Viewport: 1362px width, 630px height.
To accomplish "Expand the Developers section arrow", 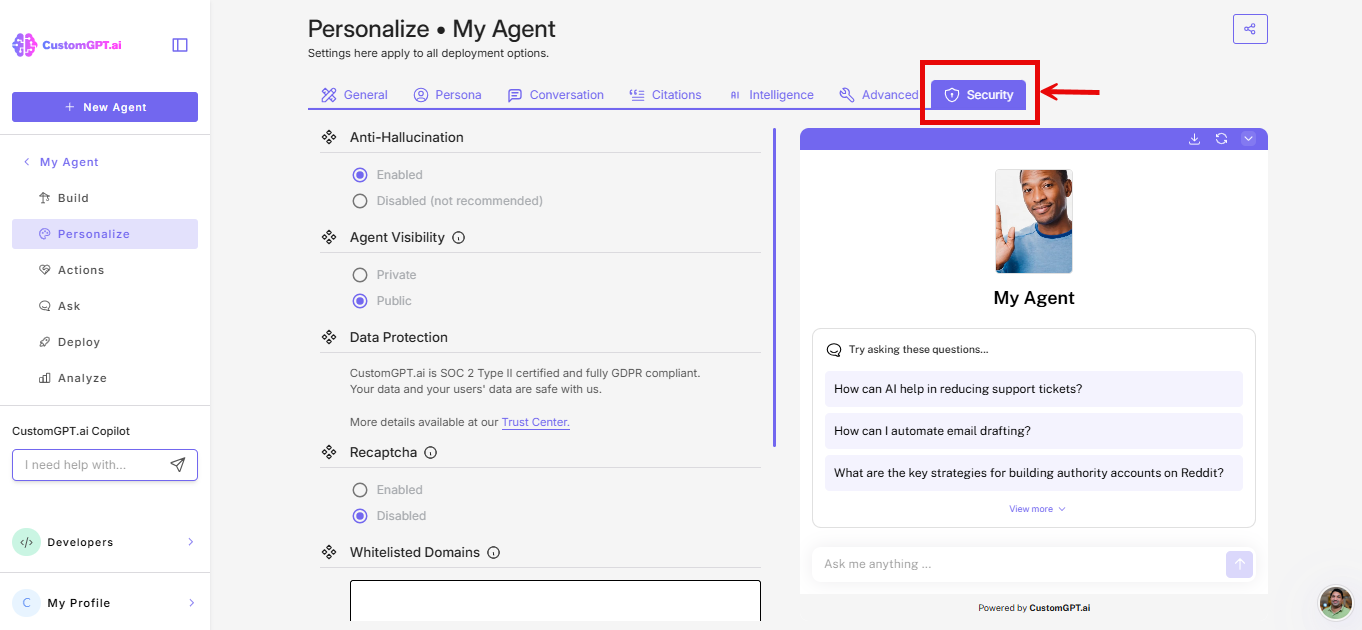I will click(190, 542).
